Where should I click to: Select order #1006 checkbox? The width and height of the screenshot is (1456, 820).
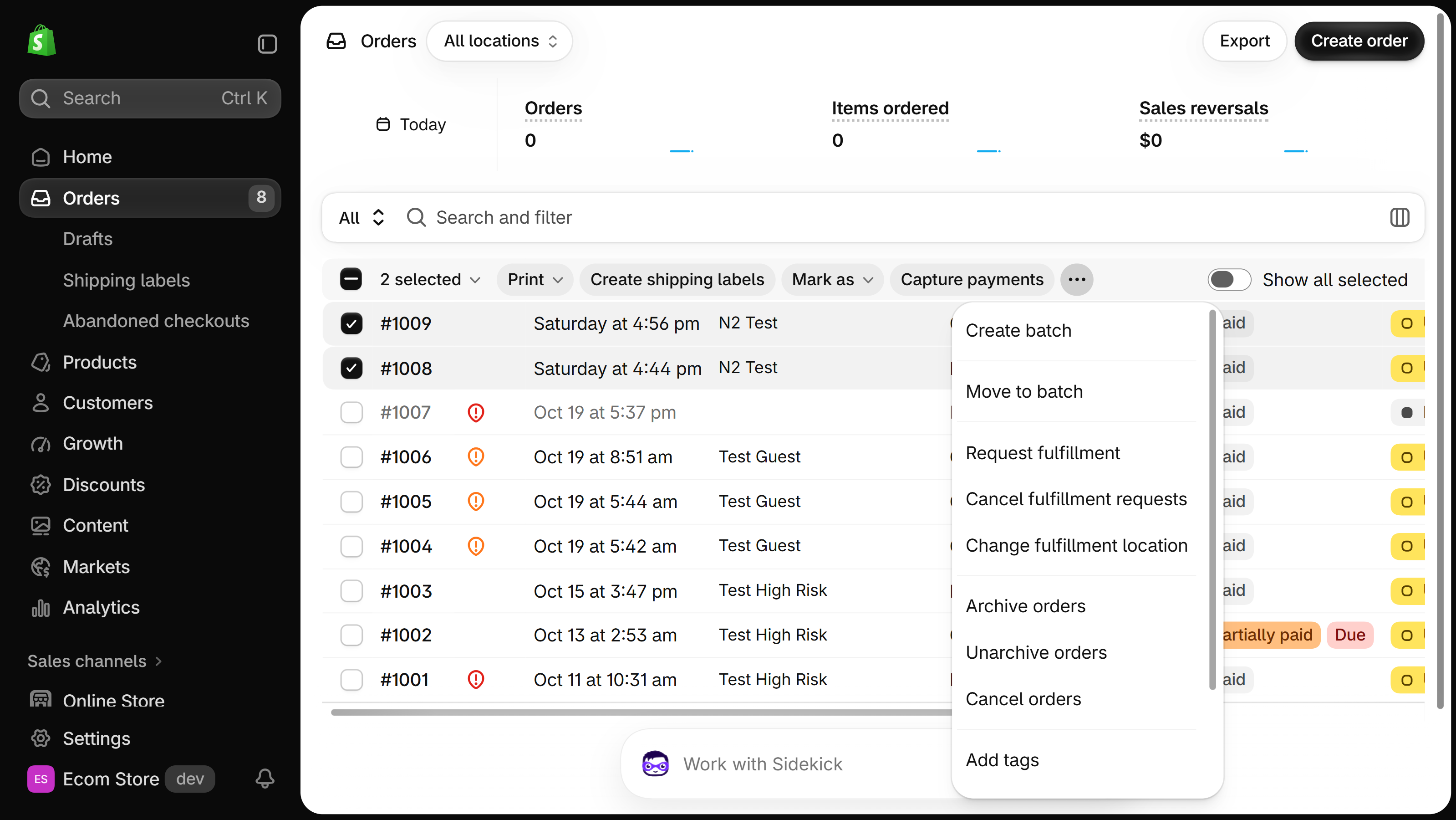click(351, 457)
